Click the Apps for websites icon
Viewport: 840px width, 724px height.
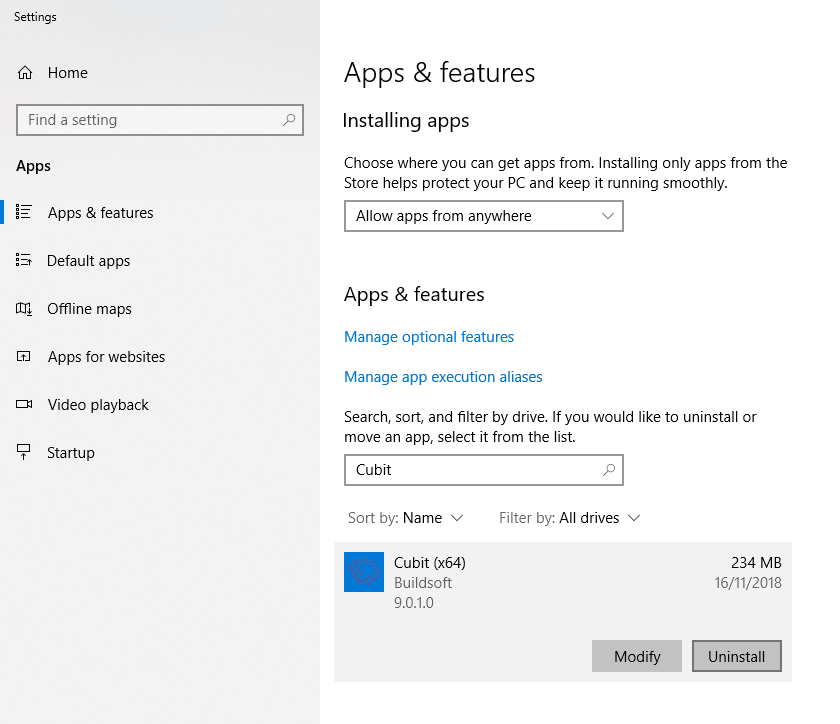24,357
